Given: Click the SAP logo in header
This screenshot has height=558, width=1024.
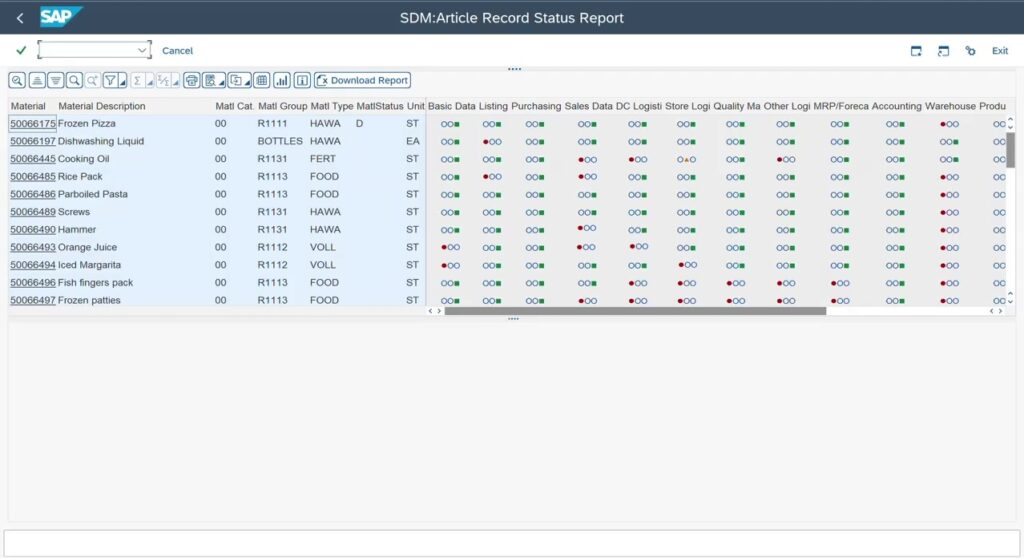Looking at the screenshot, I should coord(61,17).
